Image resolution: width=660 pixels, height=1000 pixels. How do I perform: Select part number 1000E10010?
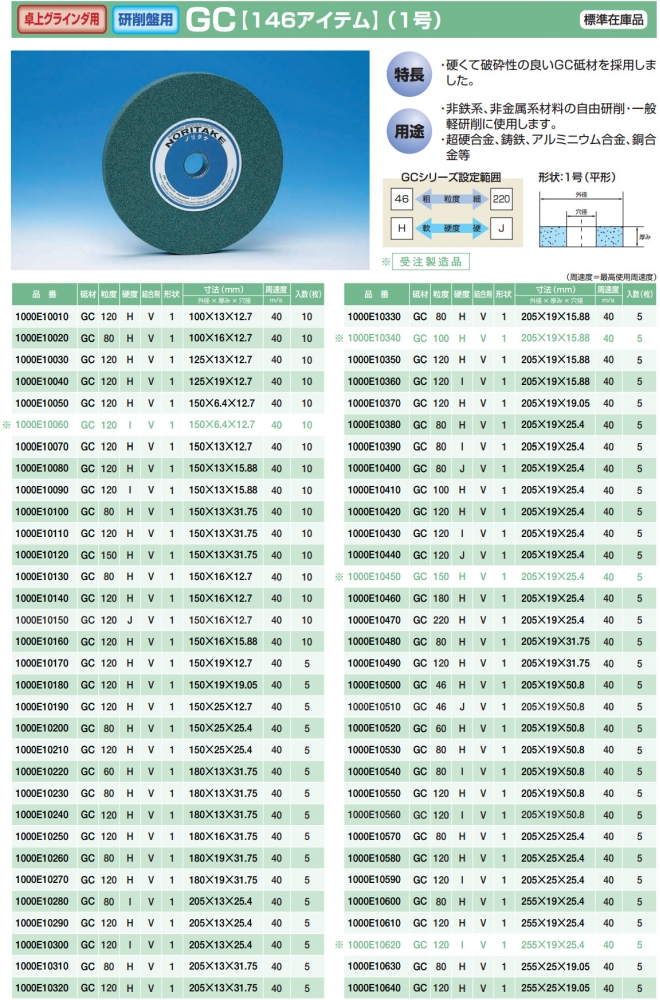tap(42, 316)
